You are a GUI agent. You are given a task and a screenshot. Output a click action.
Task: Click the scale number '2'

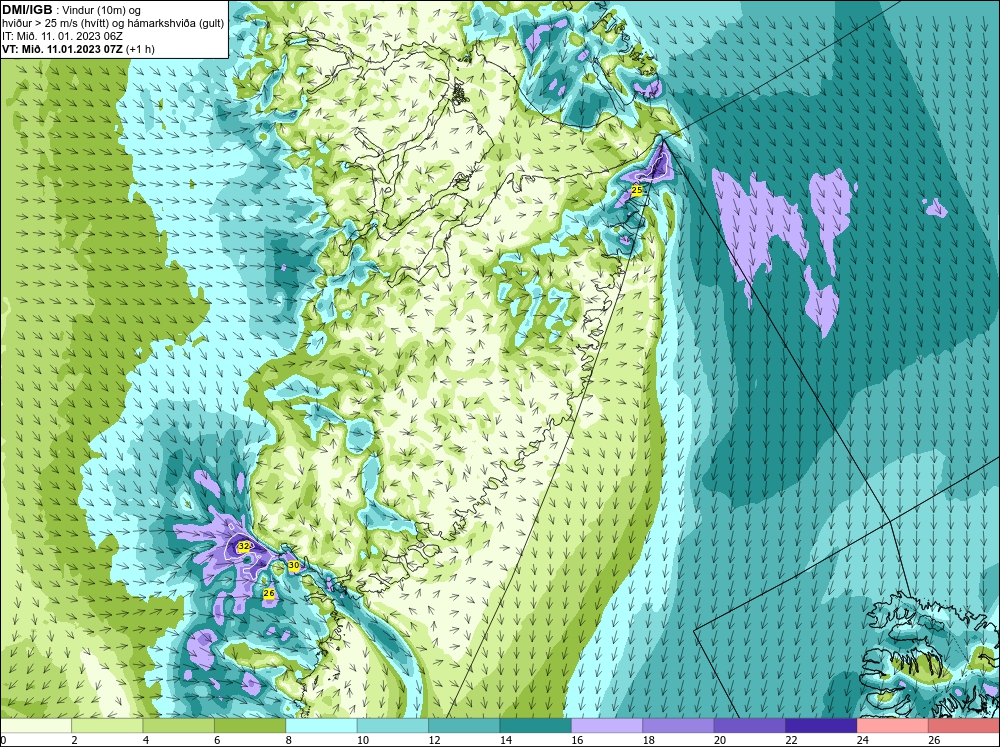click(75, 740)
